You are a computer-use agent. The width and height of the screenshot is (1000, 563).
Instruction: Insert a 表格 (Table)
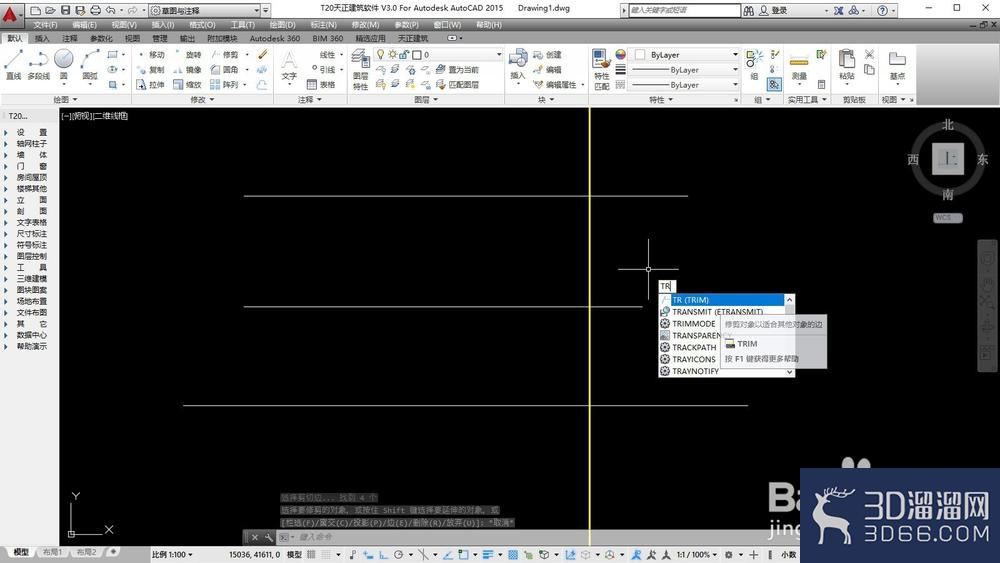point(321,84)
